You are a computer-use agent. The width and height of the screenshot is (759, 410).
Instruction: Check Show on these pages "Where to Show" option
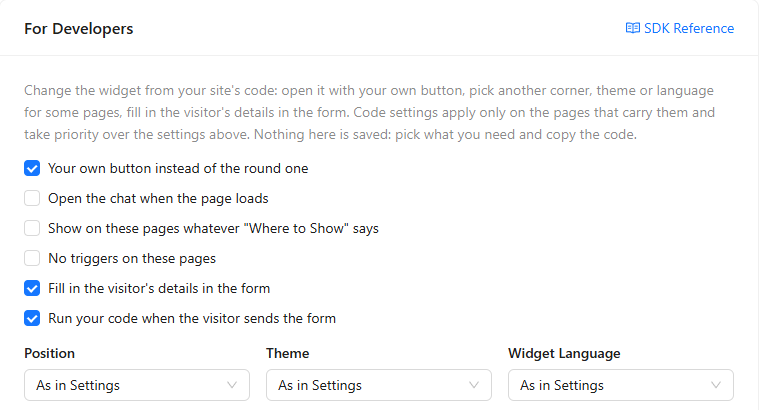click(32, 228)
